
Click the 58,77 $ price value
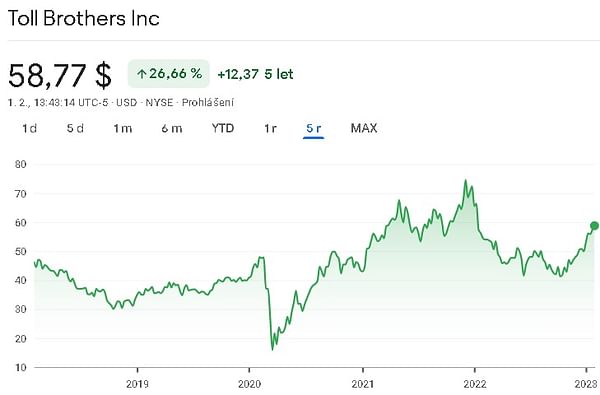point(60,75)
